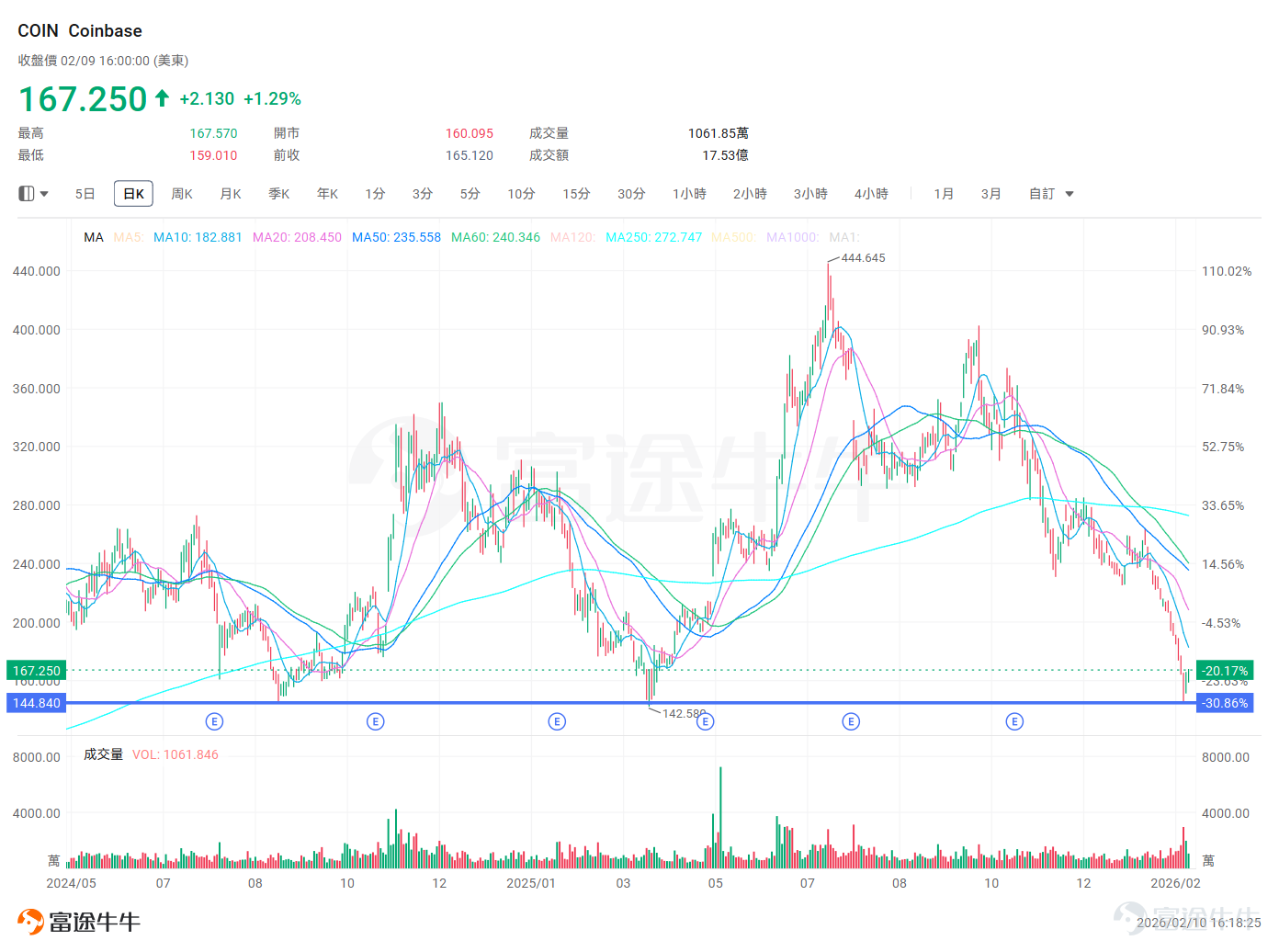Viewport: 1279px width, 952px height.
Task: Open the chart layout icon dropdown
Action: pos(33,194)
